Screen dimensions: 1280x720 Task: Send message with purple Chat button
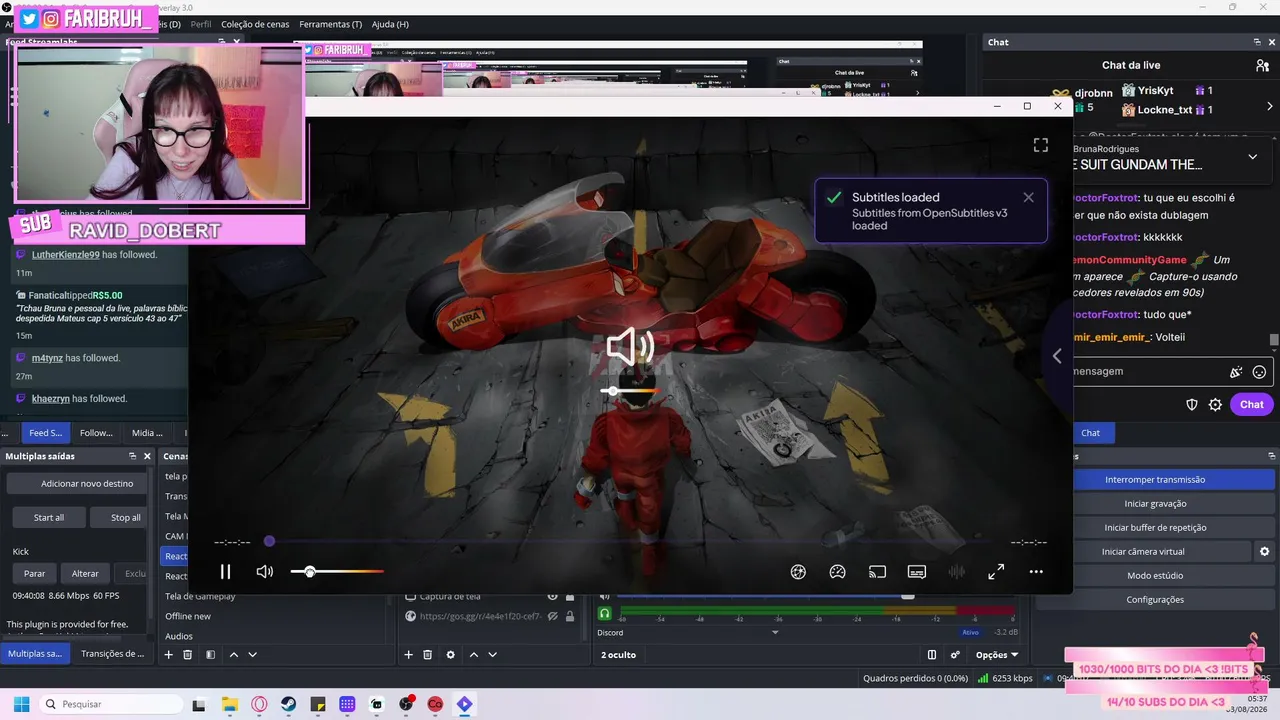1252,405
